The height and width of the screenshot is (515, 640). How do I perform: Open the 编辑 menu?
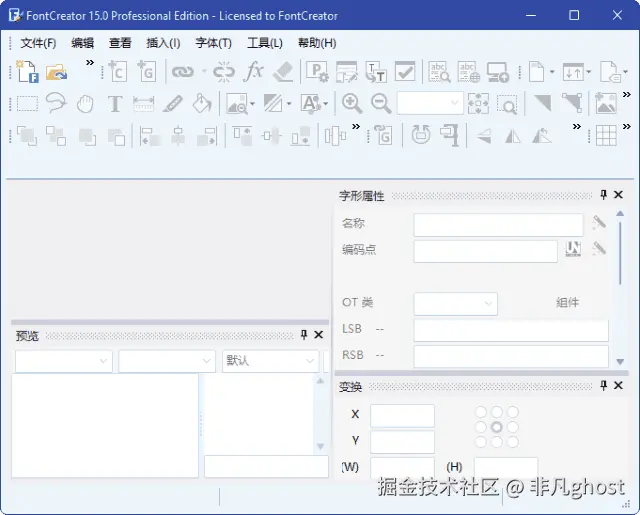coord(82,43)
